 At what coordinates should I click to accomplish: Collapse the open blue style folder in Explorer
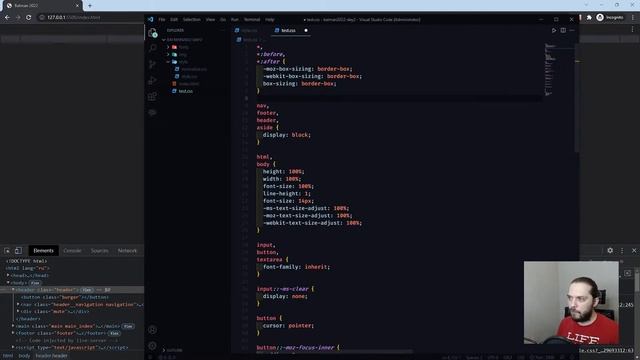click(x=168, y=62)
